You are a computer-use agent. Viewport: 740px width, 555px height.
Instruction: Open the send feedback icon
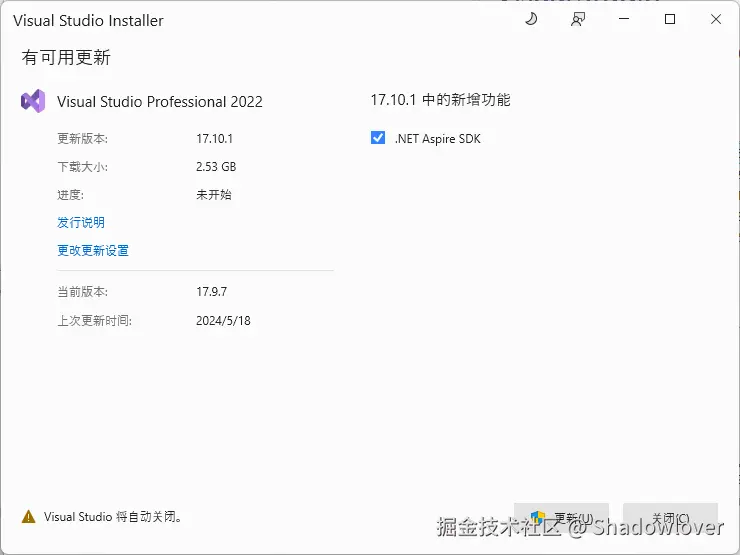click(x=578, y=19)
